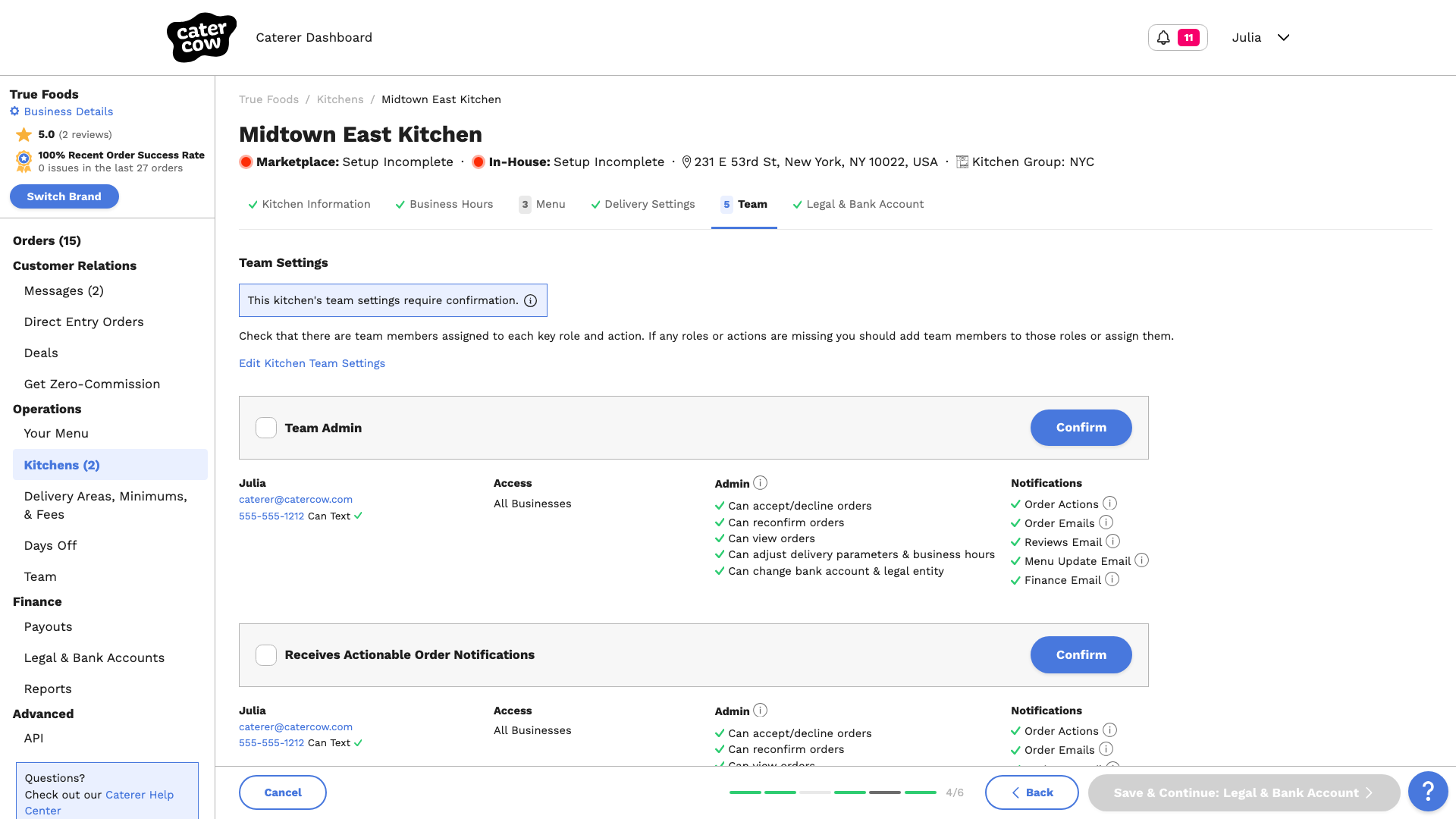Click caterer@catercow.com email under Team Admin
The height and width of the screenshot is (819, 1456).
(x=296, y=499)
